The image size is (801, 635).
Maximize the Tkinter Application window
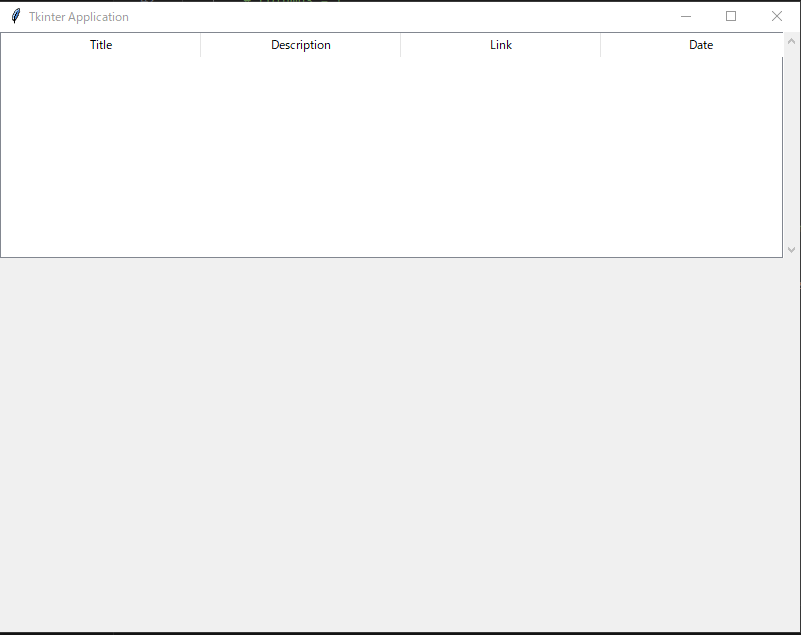731,16
